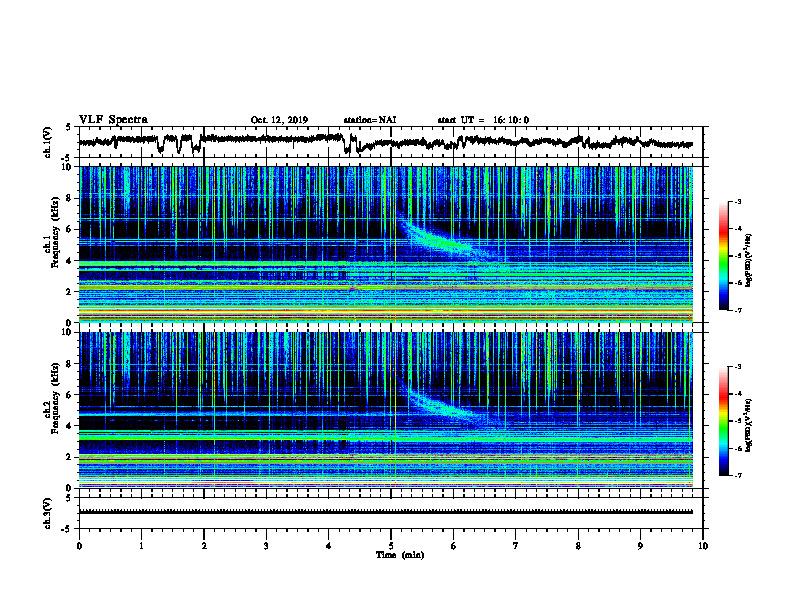Click the time axis tick label "1"

point(141,546)
